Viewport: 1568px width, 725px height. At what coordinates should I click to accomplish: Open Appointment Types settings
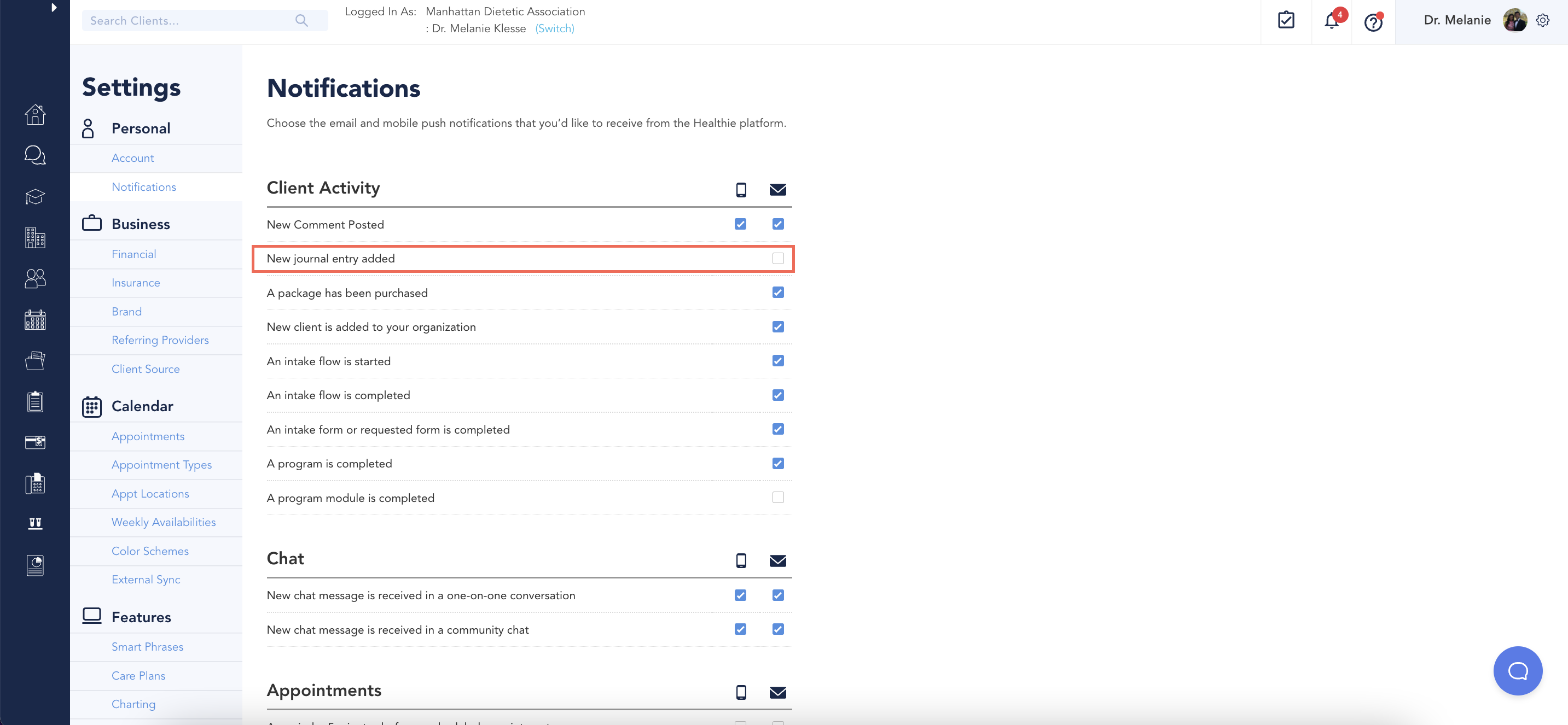pyautogui.click(x=161, y=465)
